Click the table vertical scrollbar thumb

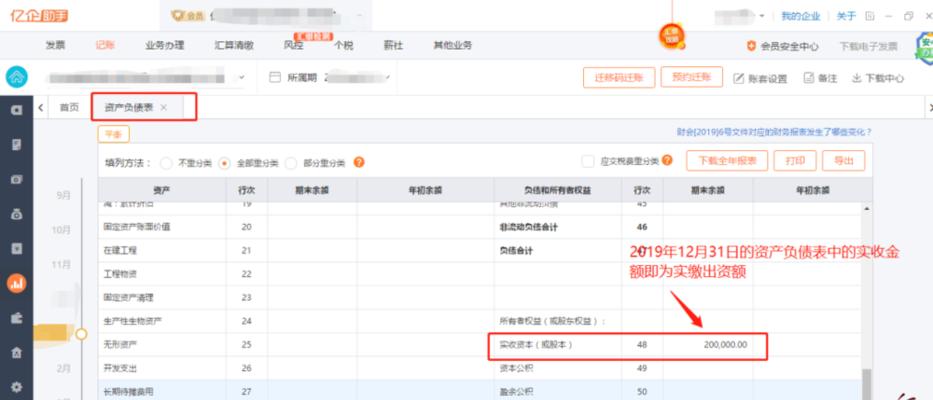pos(866,384)
